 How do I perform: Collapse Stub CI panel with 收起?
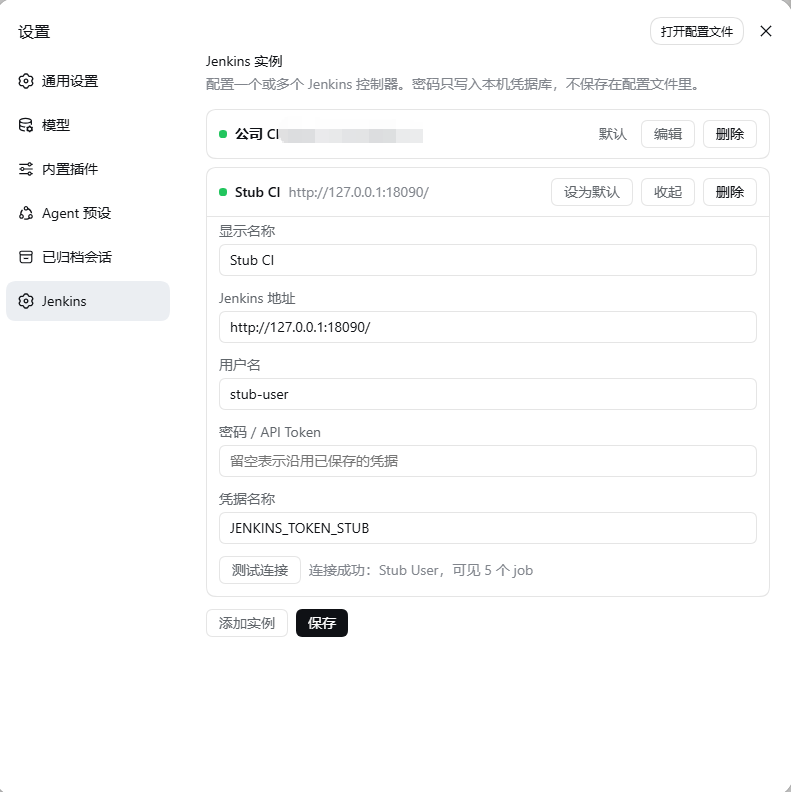[668, 192]
